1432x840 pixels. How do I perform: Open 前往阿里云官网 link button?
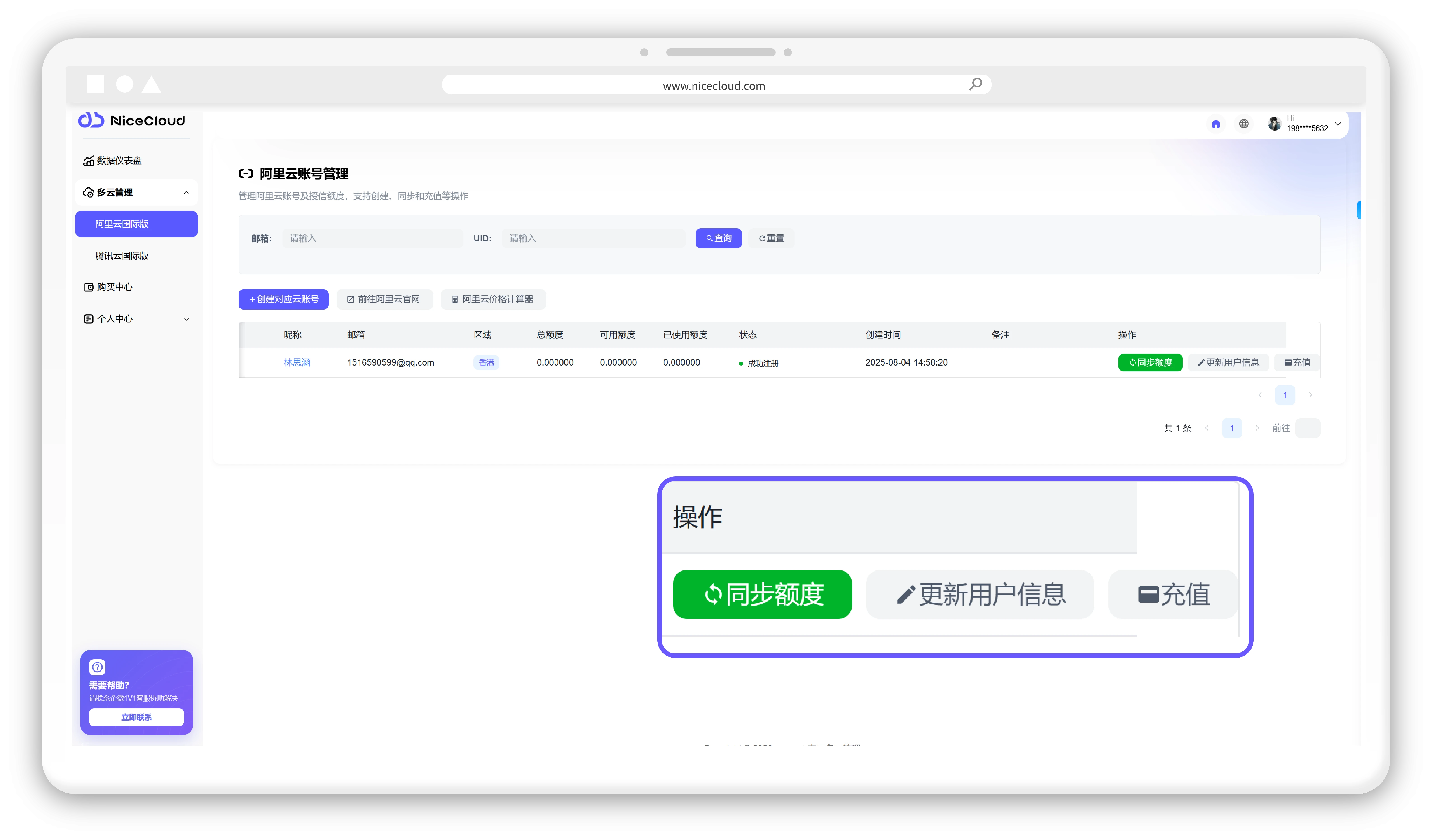384,299
